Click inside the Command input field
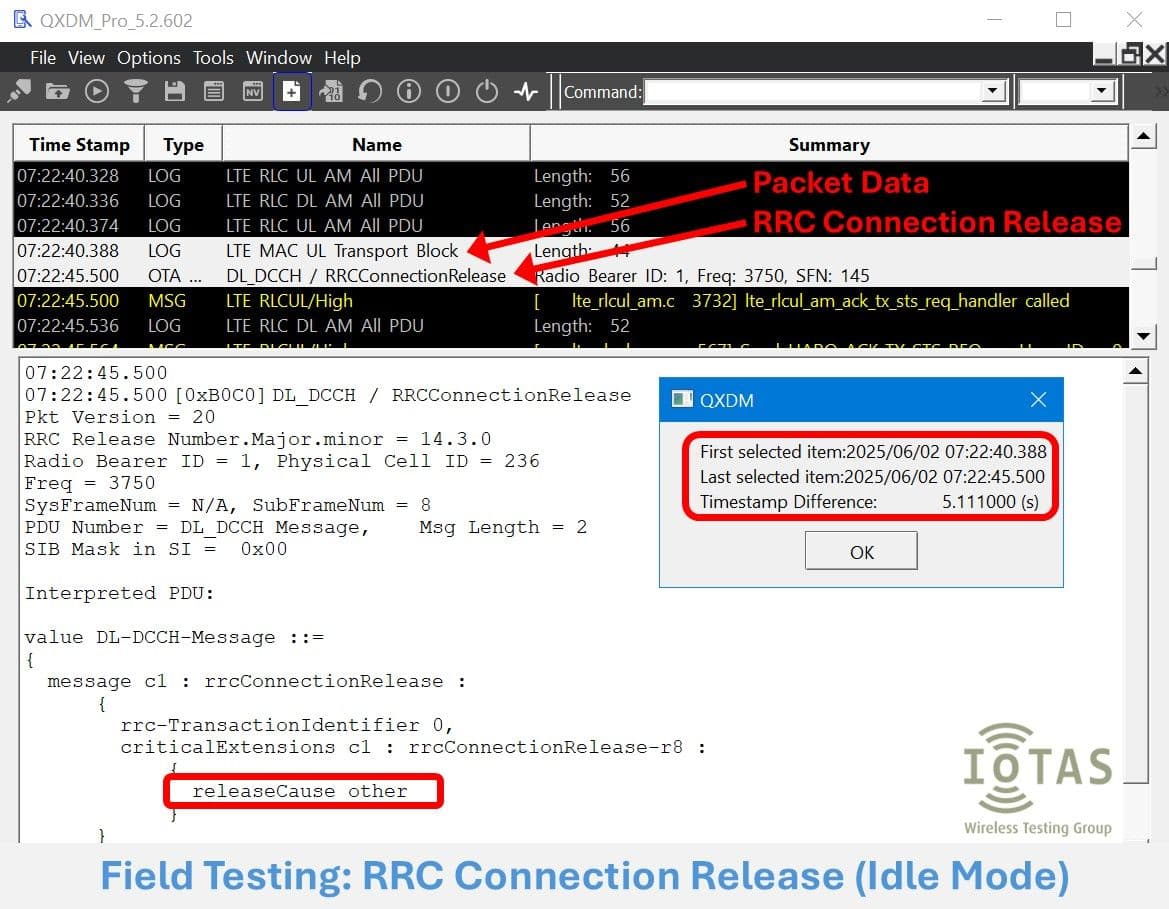1169x909 pixels. click(813, 92)
